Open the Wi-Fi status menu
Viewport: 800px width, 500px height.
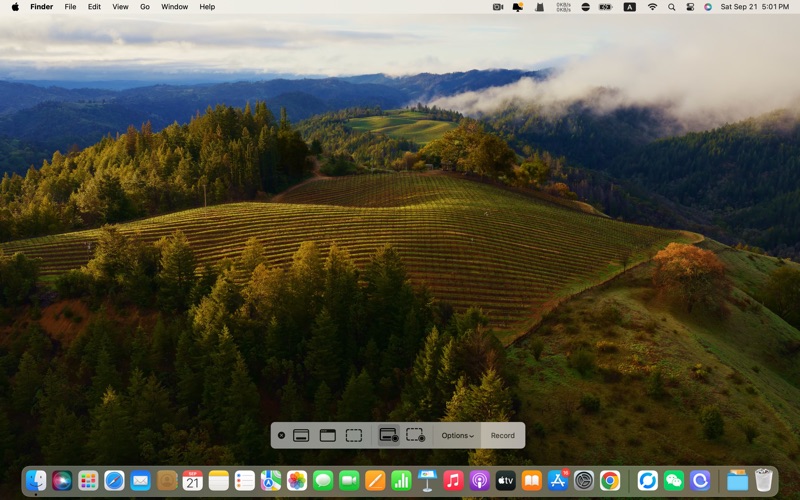point(652,7)
